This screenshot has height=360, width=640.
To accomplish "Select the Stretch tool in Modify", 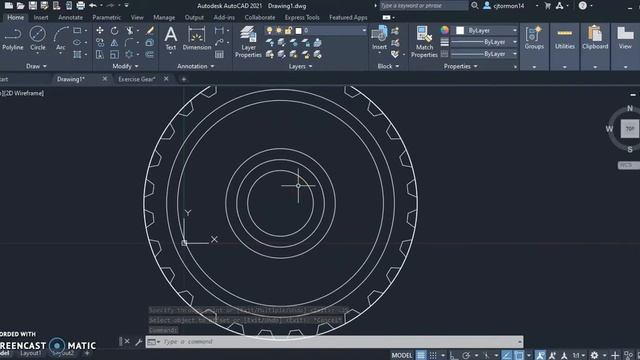I will [x=100, y=54].
